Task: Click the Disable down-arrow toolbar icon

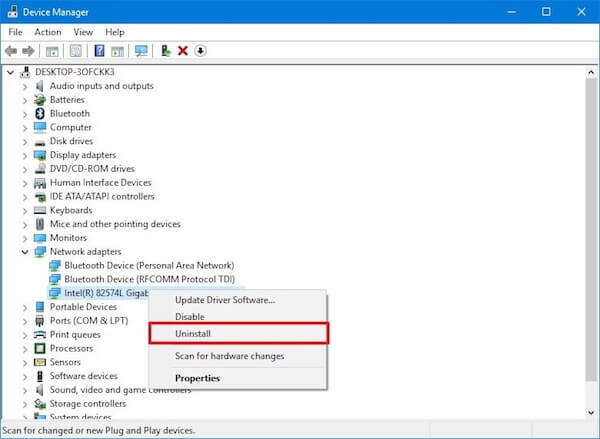Action: point(200,51)
